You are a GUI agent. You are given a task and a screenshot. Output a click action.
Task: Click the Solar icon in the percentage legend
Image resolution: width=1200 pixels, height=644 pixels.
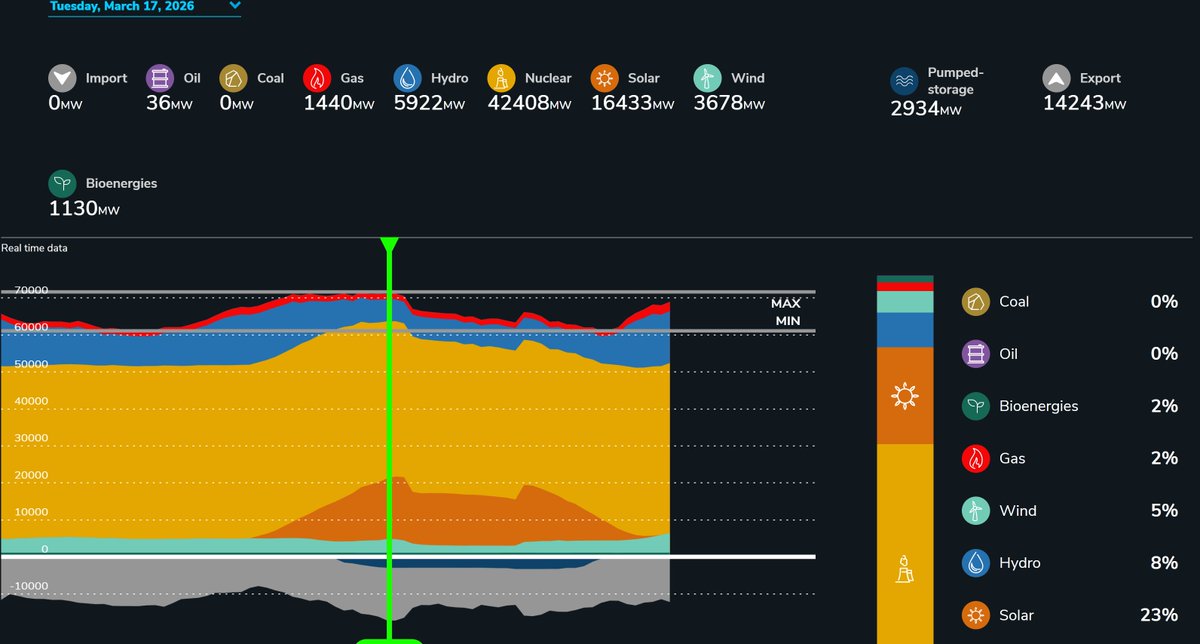pos(976,615)
